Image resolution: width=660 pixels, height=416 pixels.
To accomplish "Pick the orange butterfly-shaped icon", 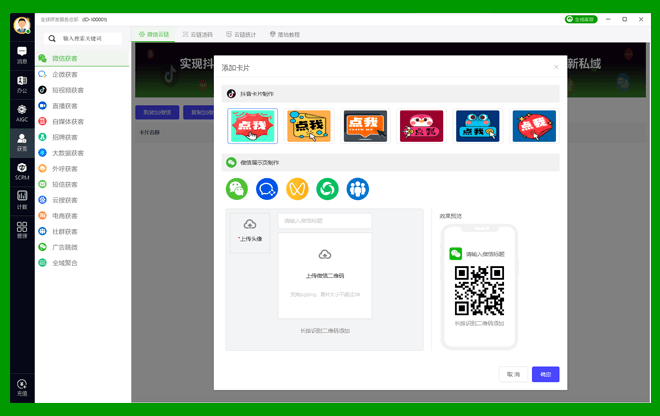I will click(x=297, y=188).
